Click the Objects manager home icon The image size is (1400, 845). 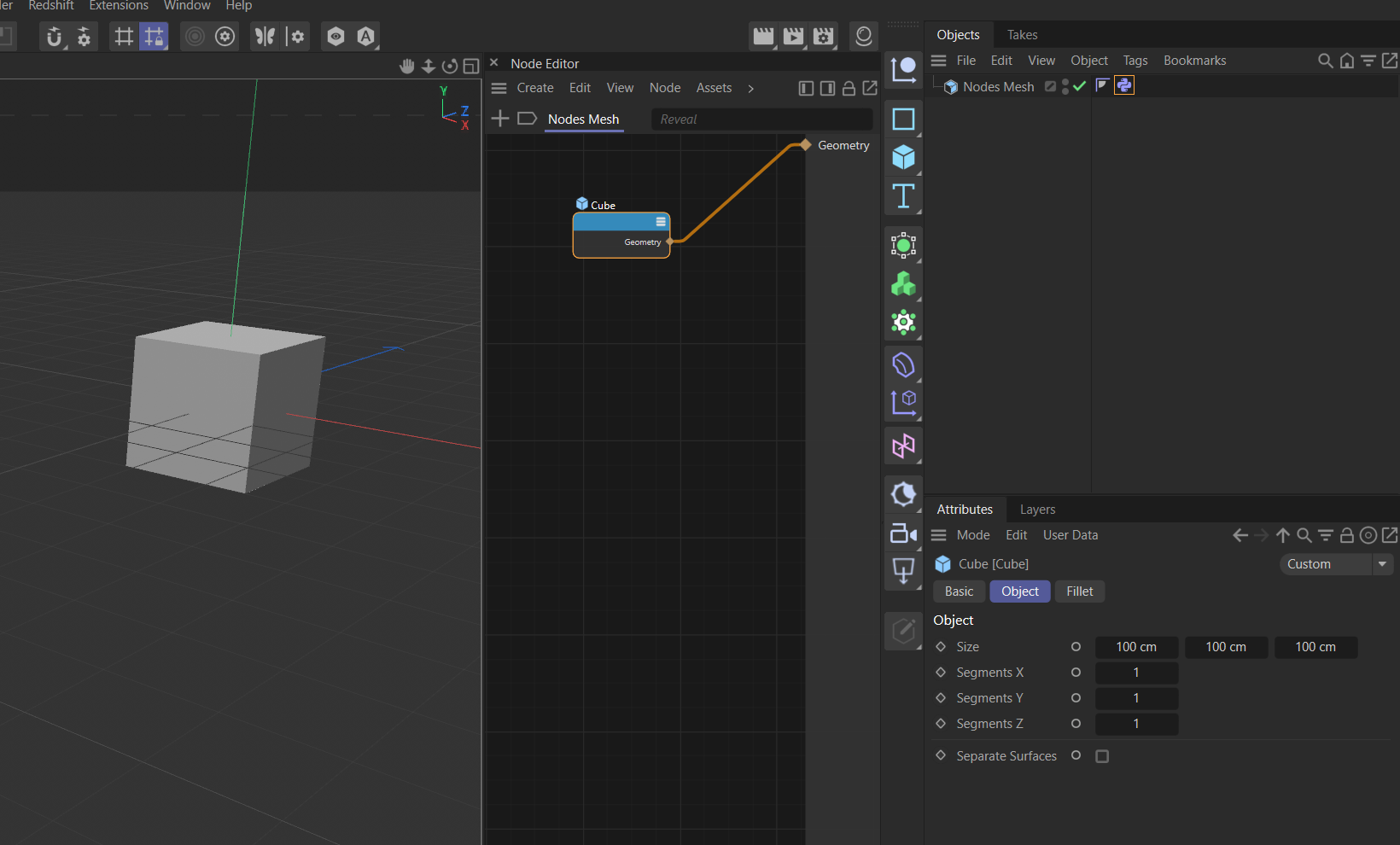coord(1346,61)
